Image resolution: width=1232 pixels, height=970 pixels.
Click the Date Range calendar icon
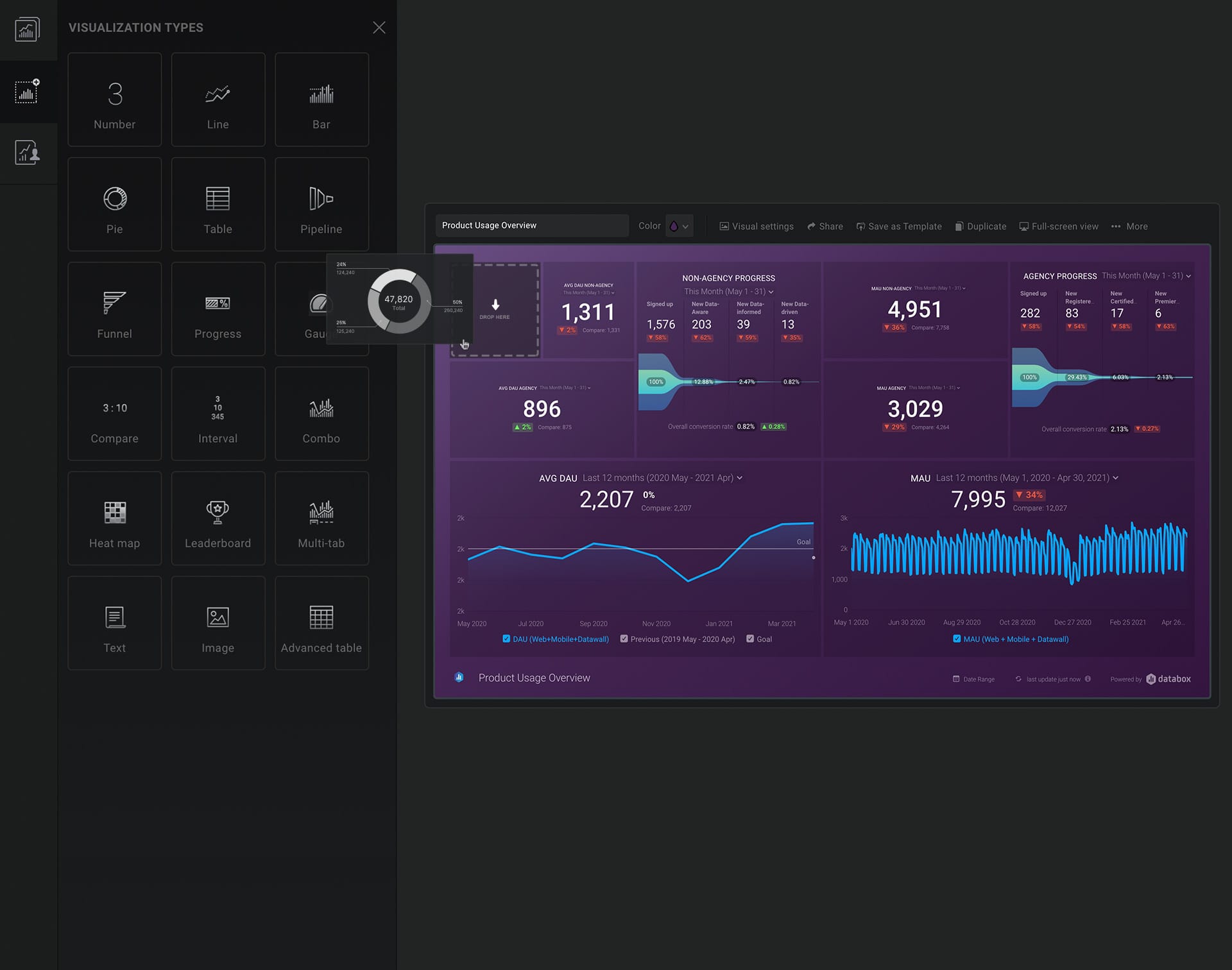(956, 679)
